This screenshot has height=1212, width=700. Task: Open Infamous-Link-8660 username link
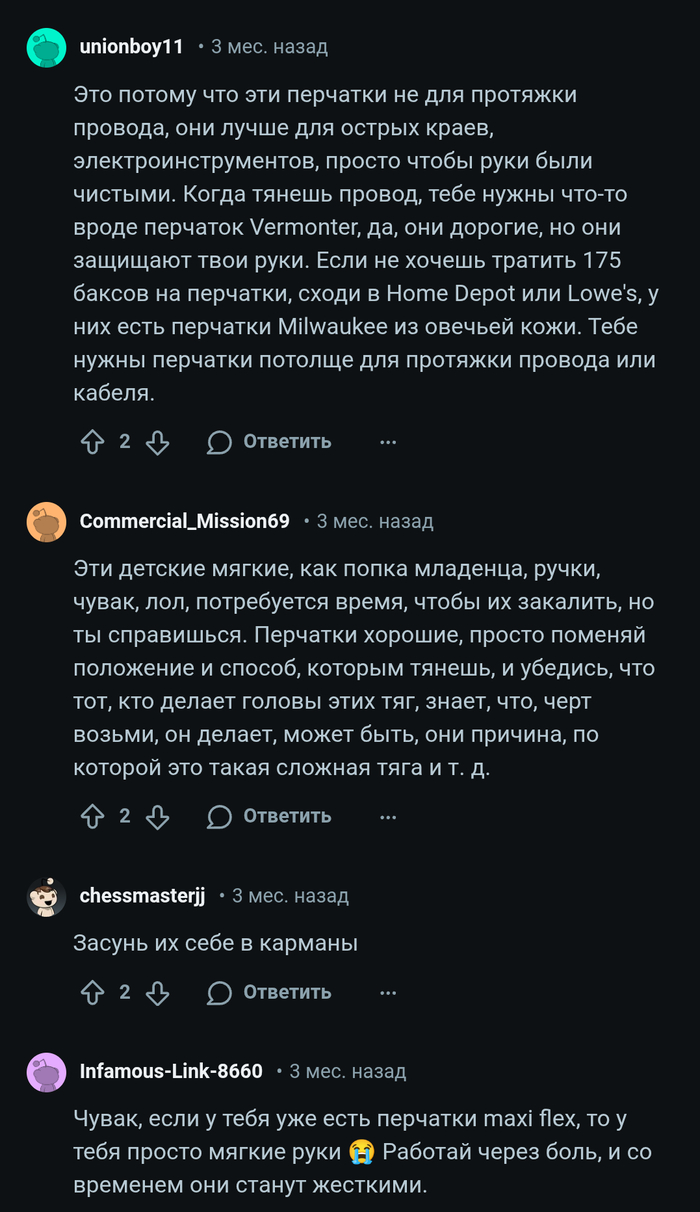pyautogui.click(x=171, y=1072)
